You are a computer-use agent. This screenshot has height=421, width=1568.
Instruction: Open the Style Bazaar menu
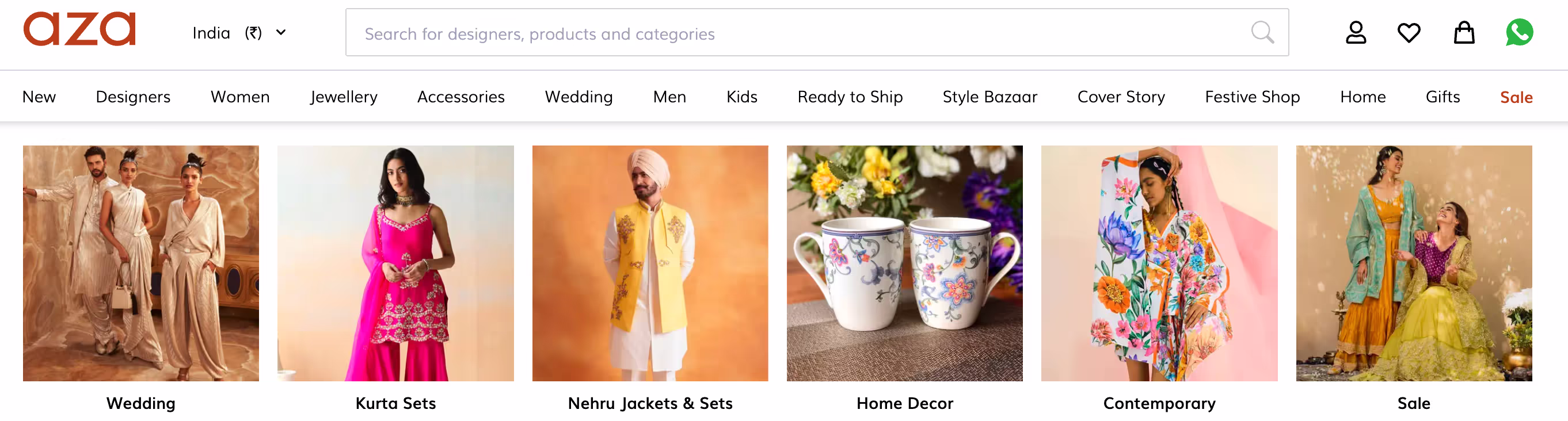pyautogui.click(x=989, y=97)
